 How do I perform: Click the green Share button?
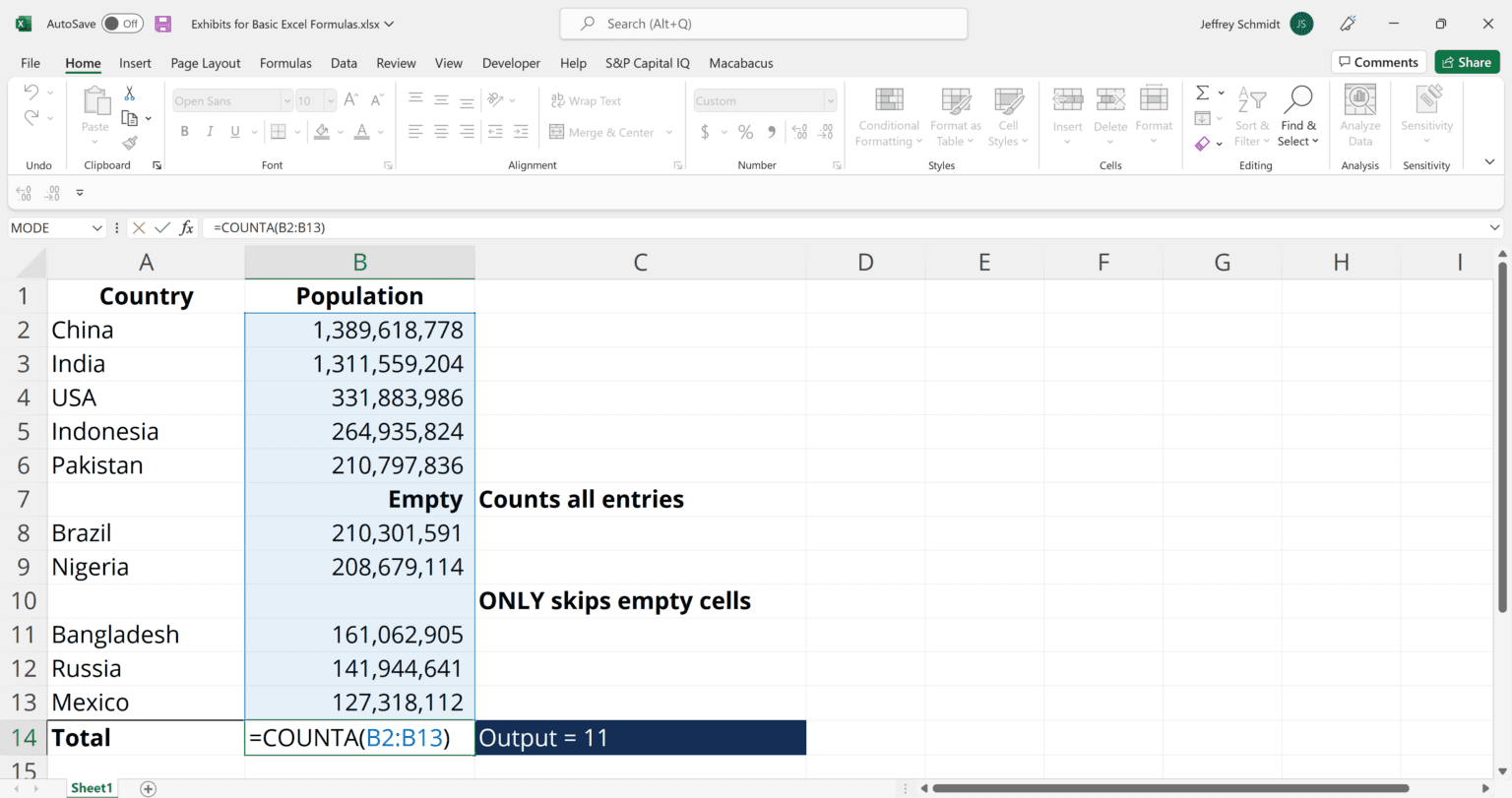pyautogui.click(x=1467, y=61)
